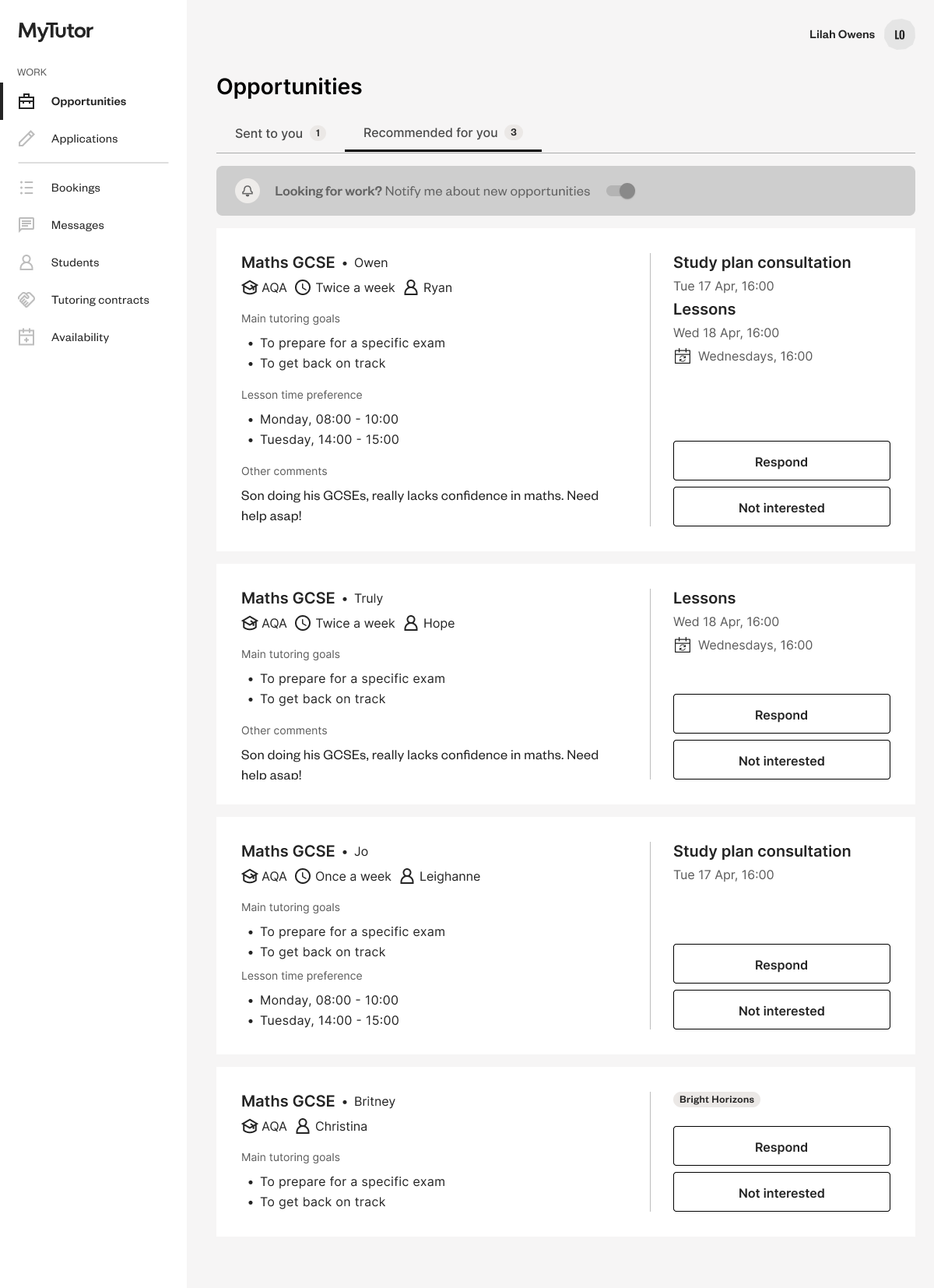Respond to Truly's Maths GCSE opportunity
934x1288 pixels.
781,714
